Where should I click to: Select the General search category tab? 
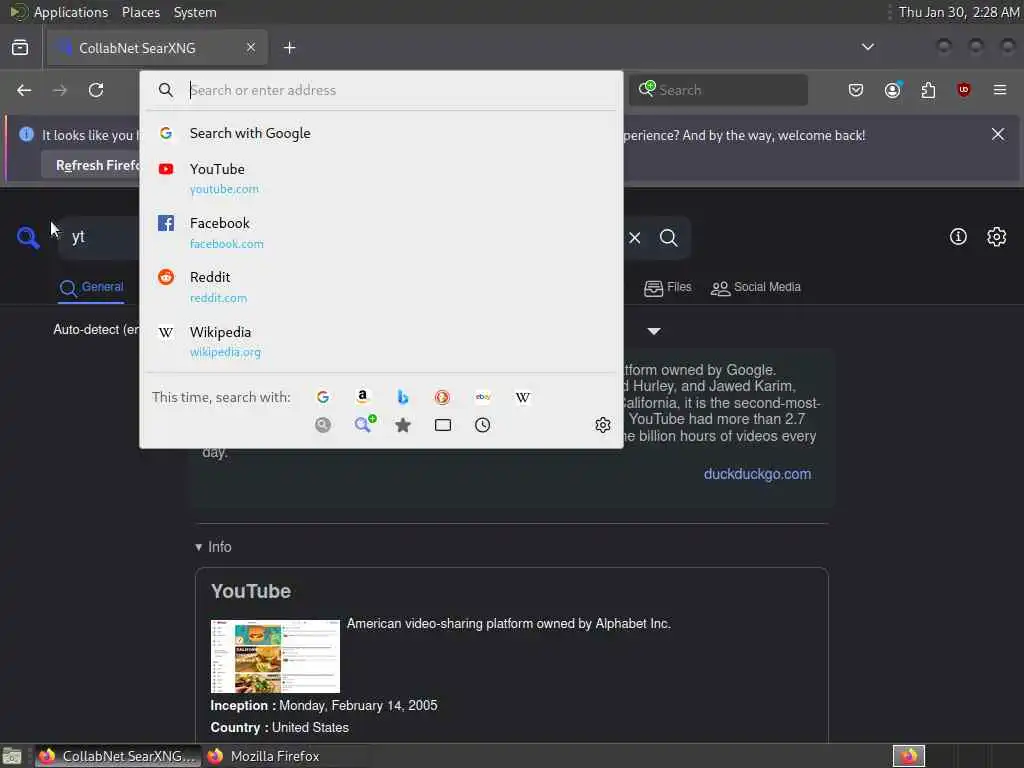[91, 287]
